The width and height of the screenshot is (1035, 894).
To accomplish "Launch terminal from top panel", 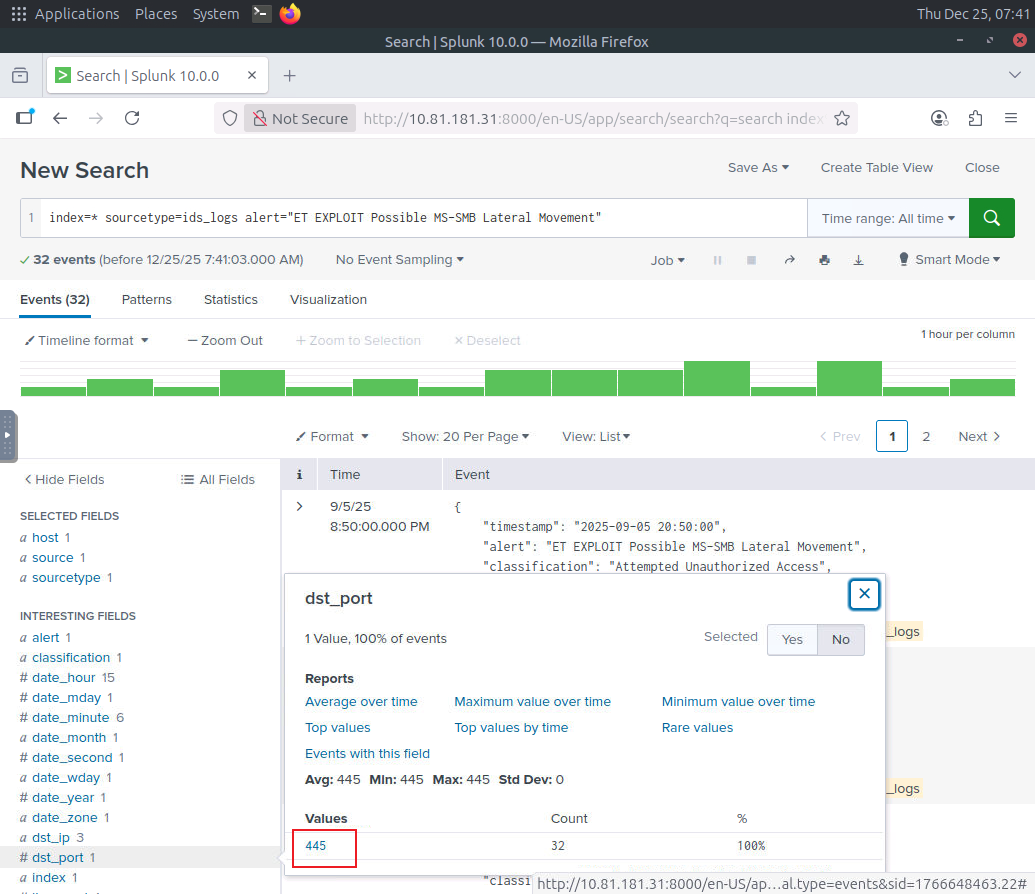I will click(x=262, y=13).
